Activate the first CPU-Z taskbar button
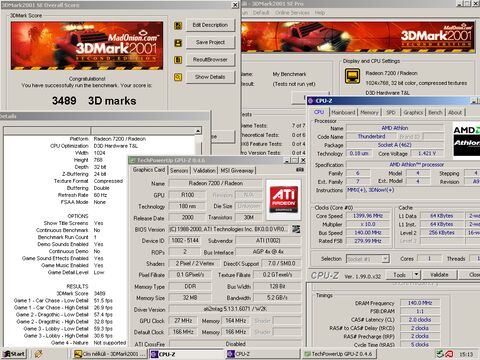The image size is (480, 360). click(x=187, y=354)
